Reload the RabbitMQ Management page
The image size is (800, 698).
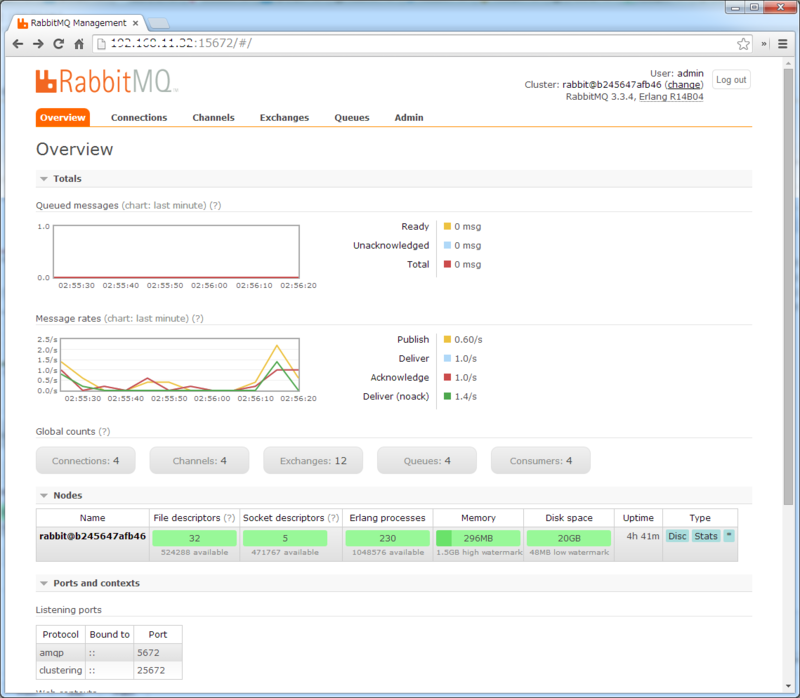[59, 44]
